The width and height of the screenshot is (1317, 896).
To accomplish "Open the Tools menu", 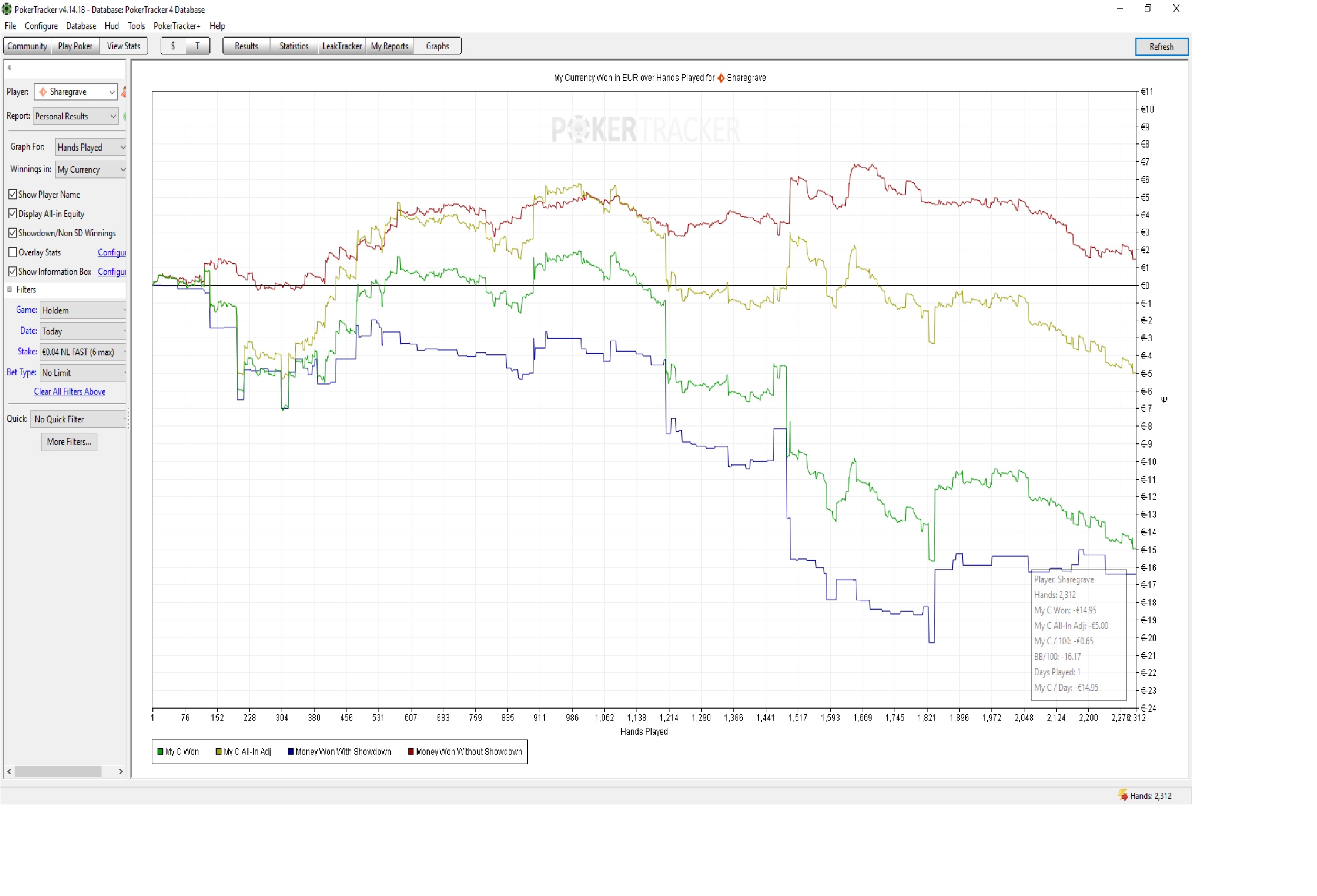I will 136,26.
